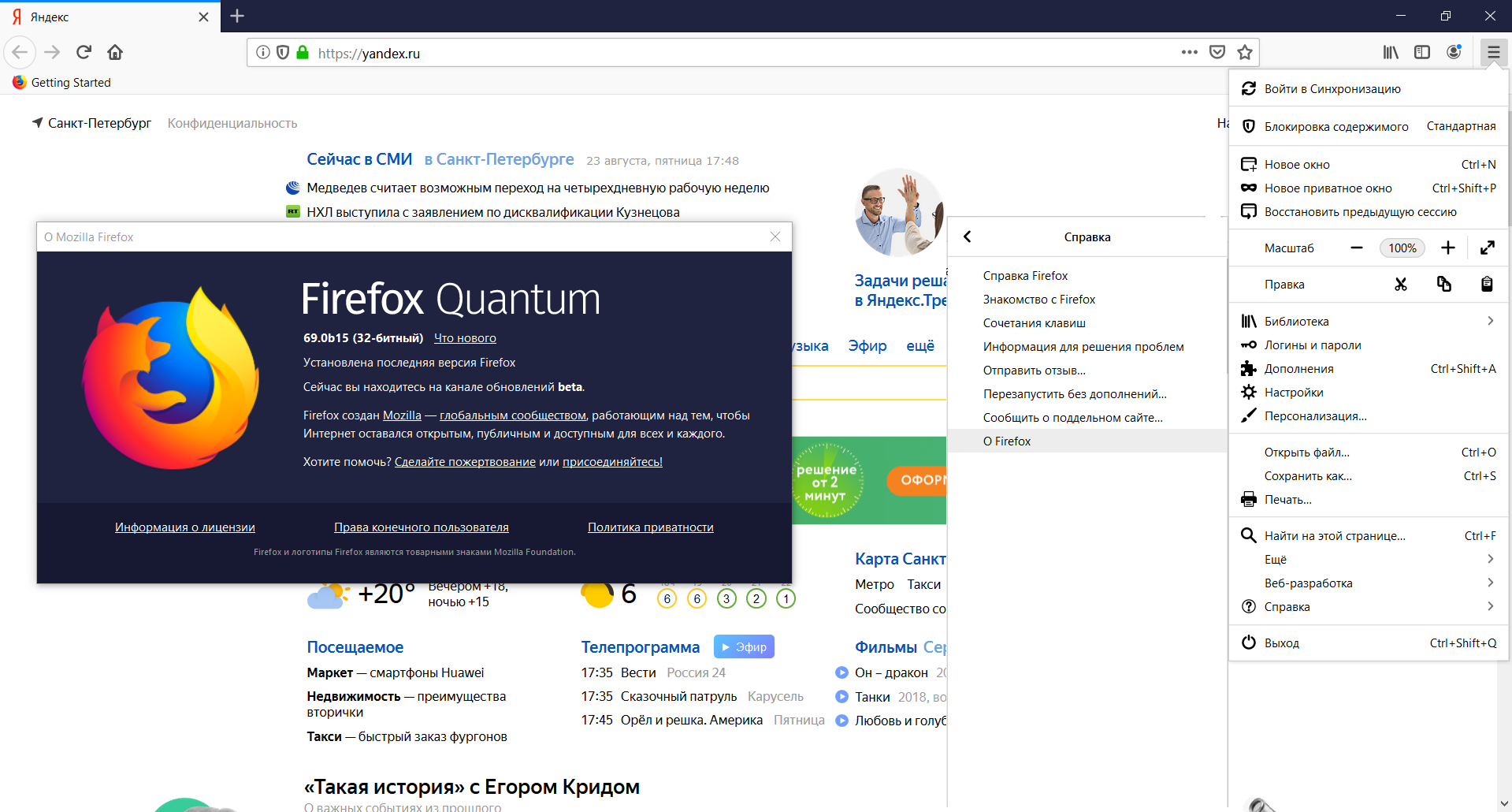Open Информация для решения проблем

(1087, 347)
